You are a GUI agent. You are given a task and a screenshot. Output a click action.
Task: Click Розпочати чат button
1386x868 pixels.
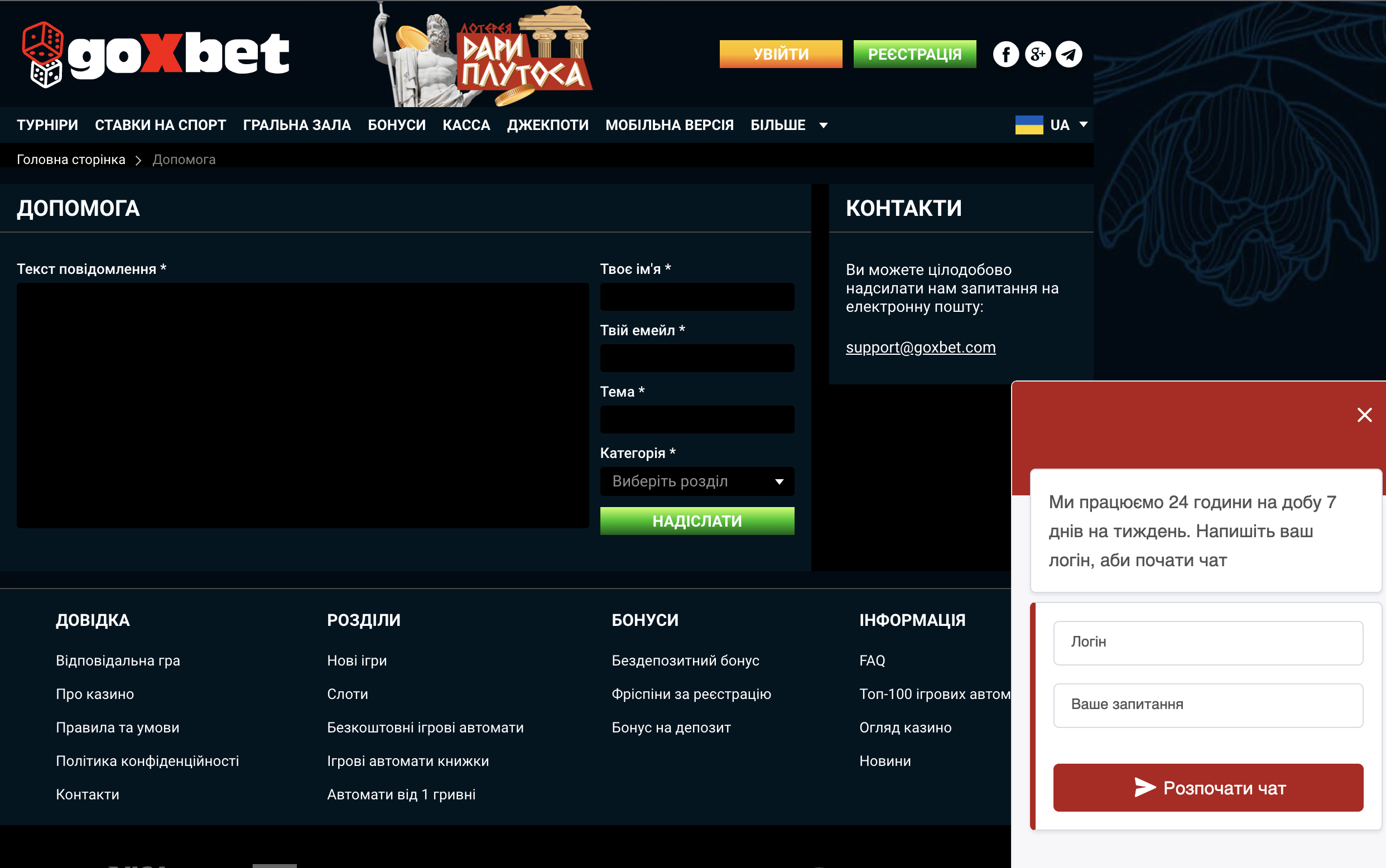pos(1208,788)
